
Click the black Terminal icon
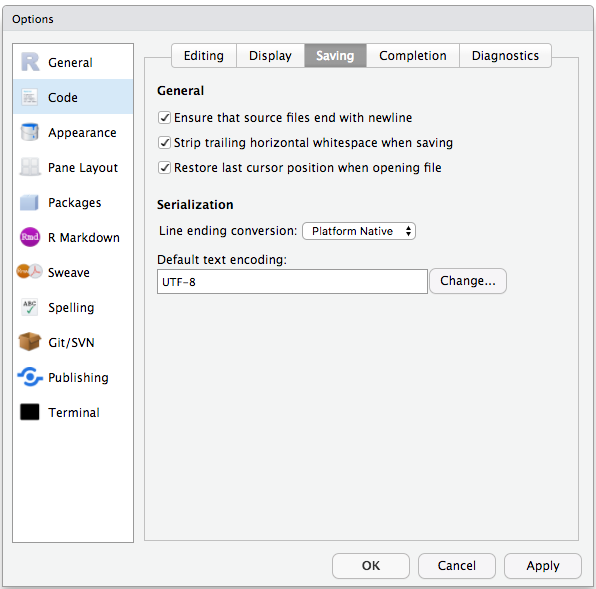coord(30,412)
